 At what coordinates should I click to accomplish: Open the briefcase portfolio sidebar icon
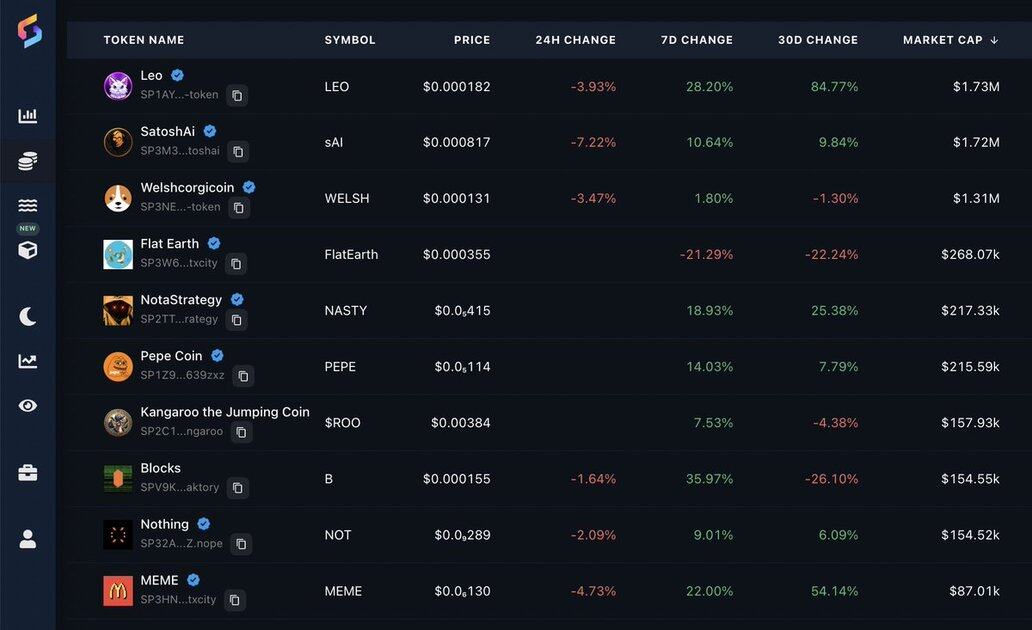[x=28, y=473]
